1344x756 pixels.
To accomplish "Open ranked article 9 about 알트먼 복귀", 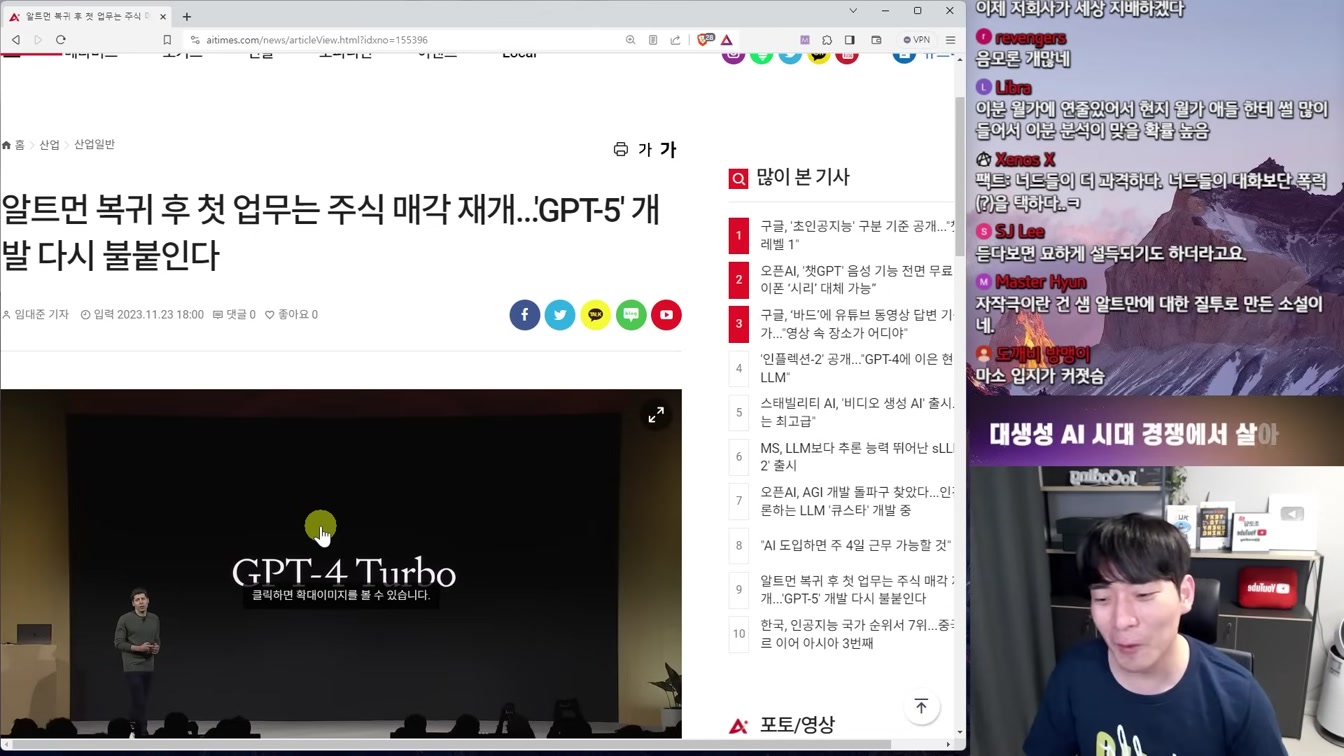I will (x=857, y=589).
